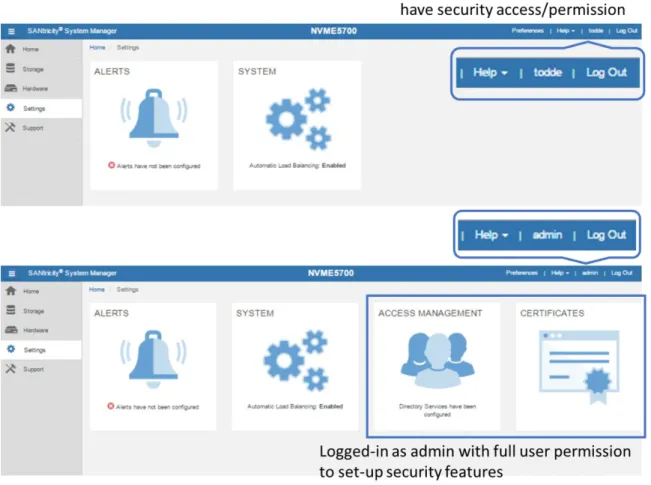The width and height of the screenshot is (651, 485).
Task: Click SANtricity System Manager title in bottom window
Action: (72, 273)
